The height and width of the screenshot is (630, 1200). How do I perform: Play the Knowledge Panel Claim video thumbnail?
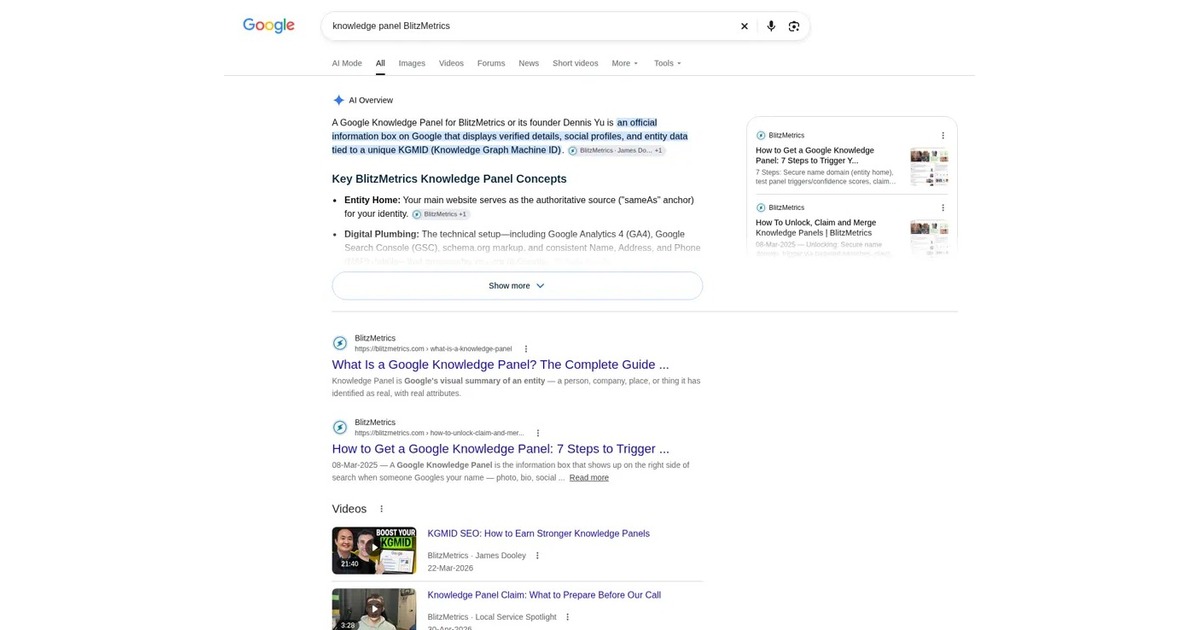coord(374,609)
